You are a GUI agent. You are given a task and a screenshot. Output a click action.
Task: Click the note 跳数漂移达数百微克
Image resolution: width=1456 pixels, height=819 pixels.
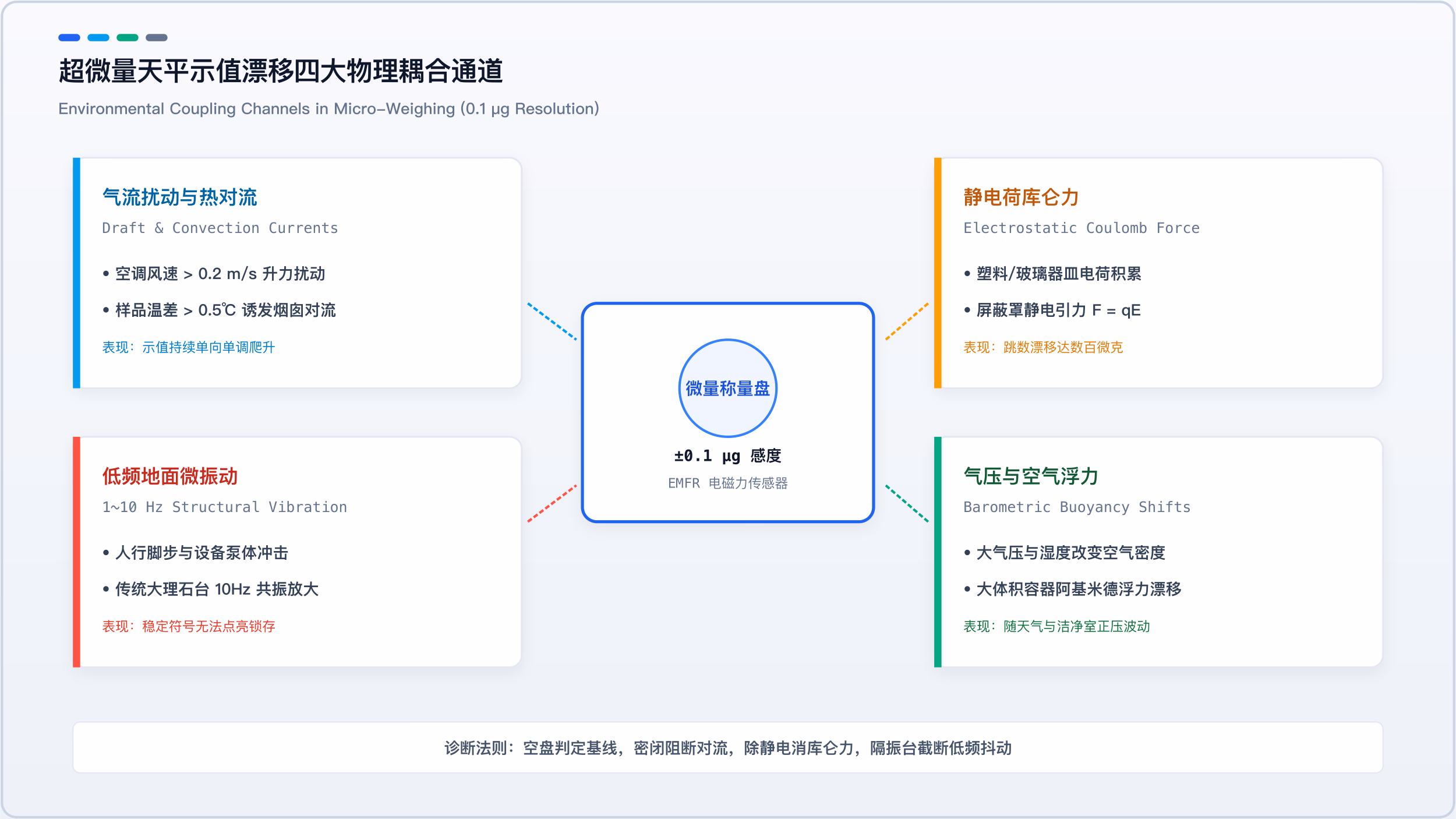(x=1043, y=347)
